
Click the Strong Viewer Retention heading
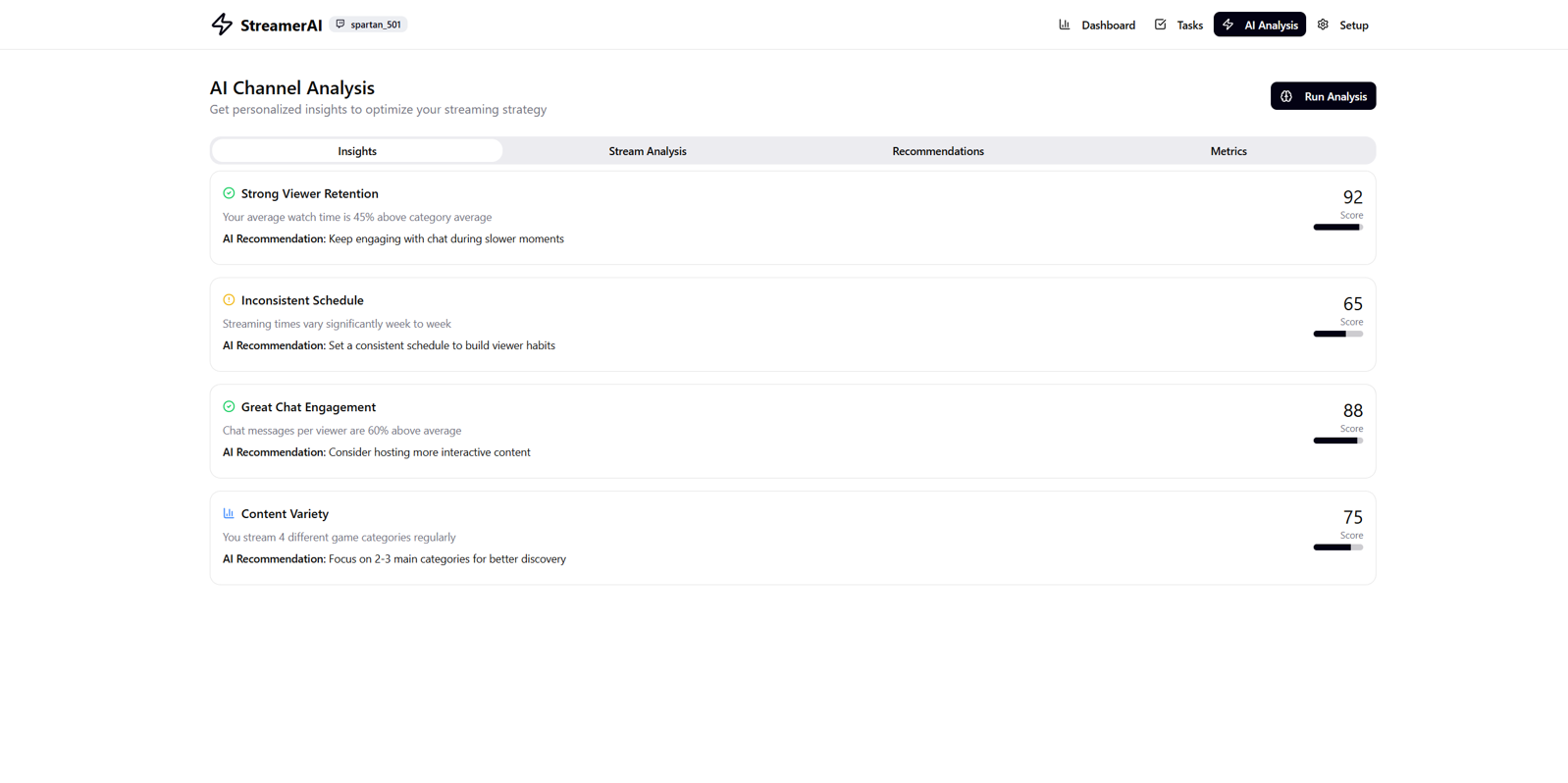309,193
